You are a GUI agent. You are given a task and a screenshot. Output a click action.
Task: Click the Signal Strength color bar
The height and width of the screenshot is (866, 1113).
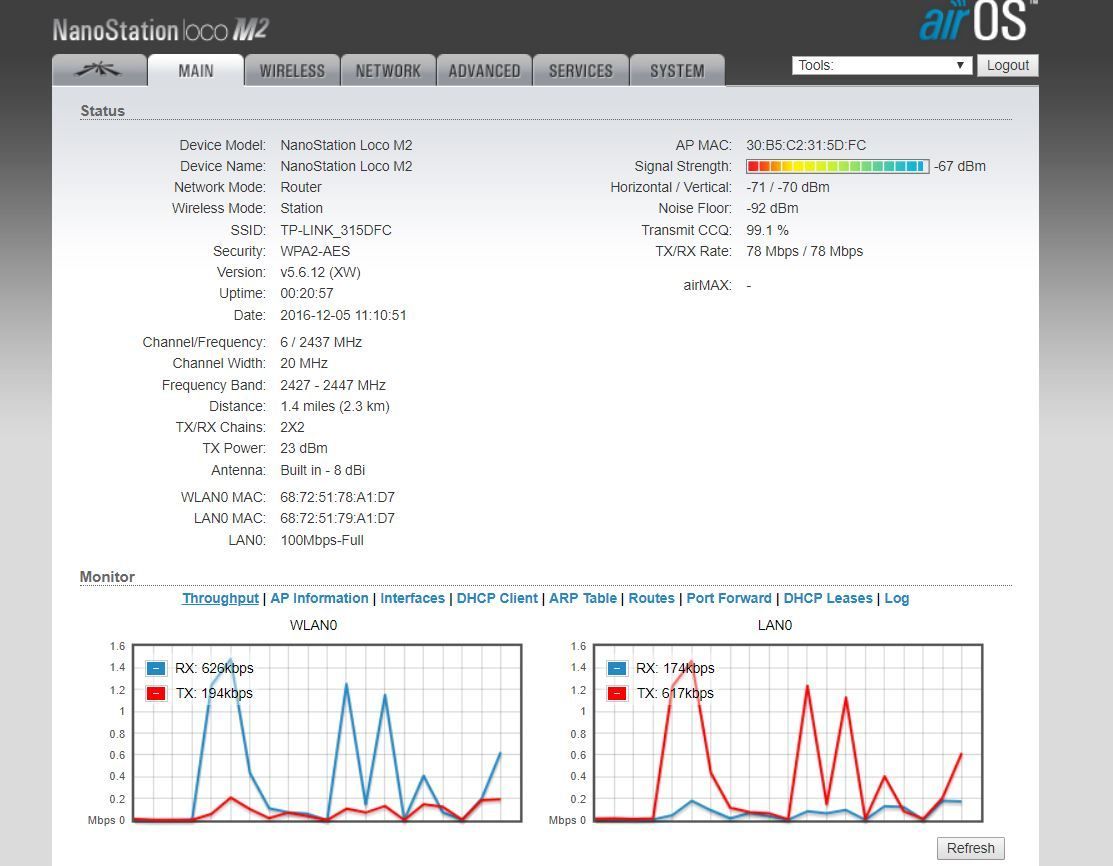[838, 166]
